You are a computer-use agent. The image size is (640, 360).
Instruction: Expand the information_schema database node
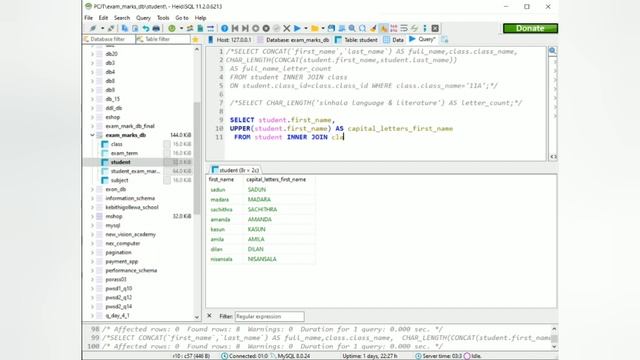pos(93,198)
